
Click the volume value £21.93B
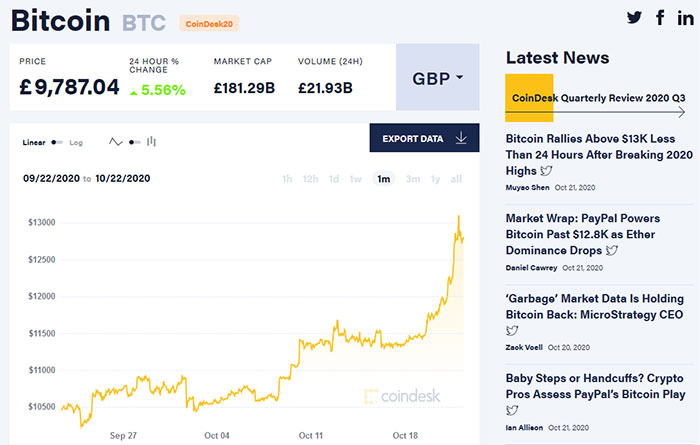(x=325, y=88)
